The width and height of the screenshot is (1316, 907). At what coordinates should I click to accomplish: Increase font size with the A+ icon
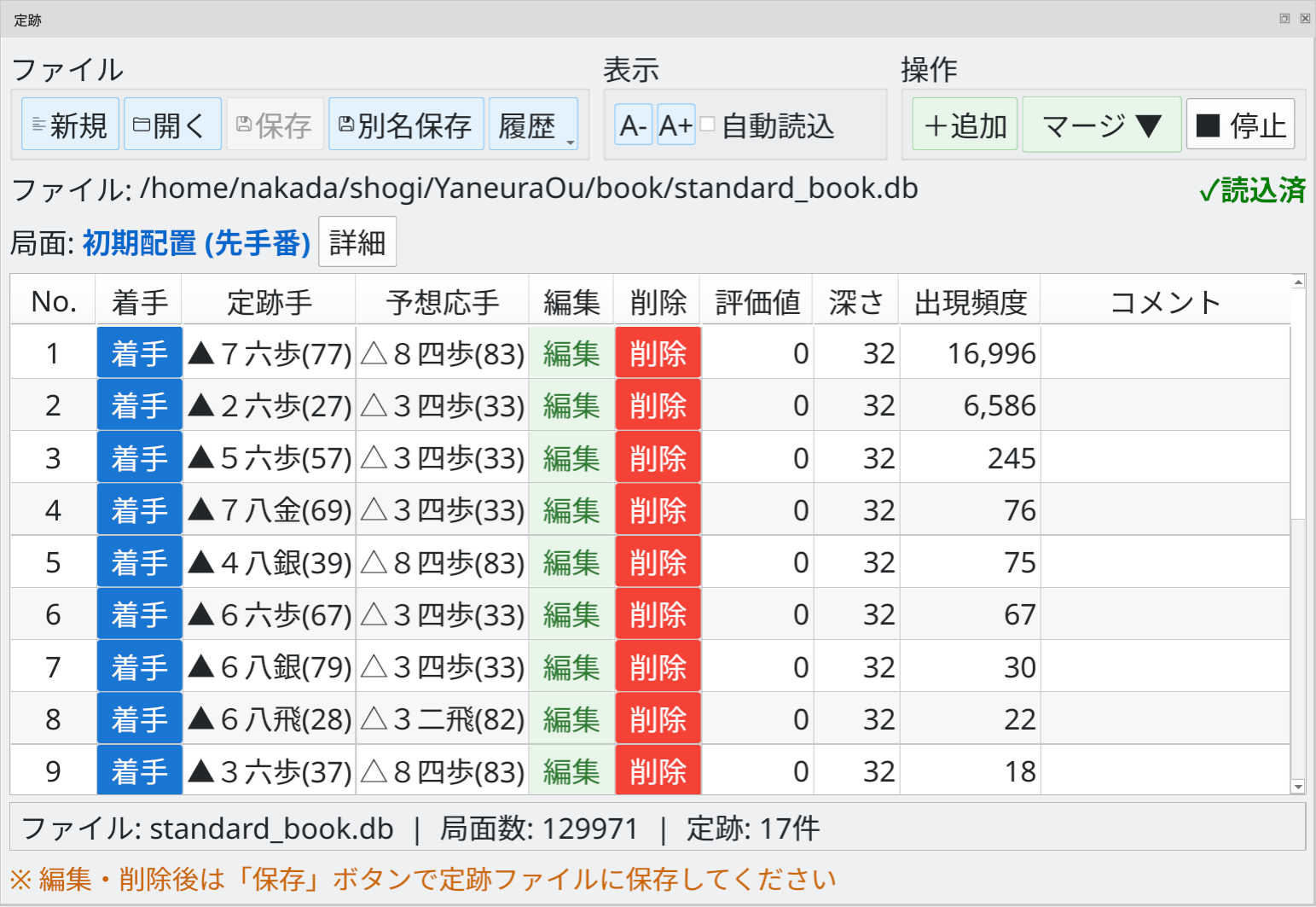[x=675, y=126]
